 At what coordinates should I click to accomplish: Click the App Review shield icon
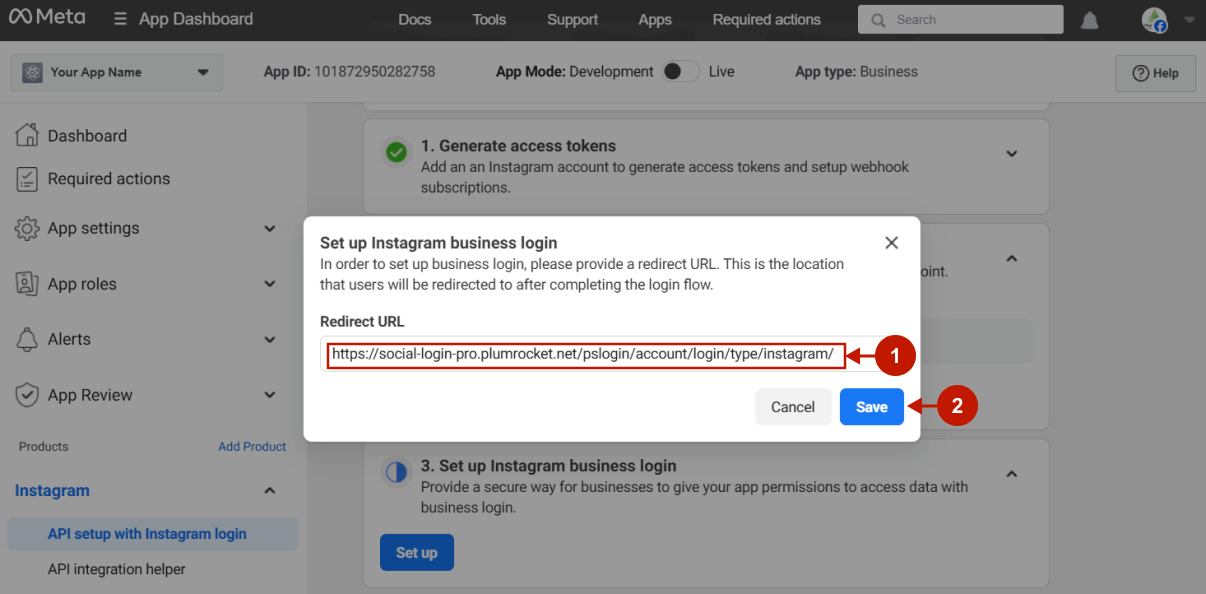27,395
